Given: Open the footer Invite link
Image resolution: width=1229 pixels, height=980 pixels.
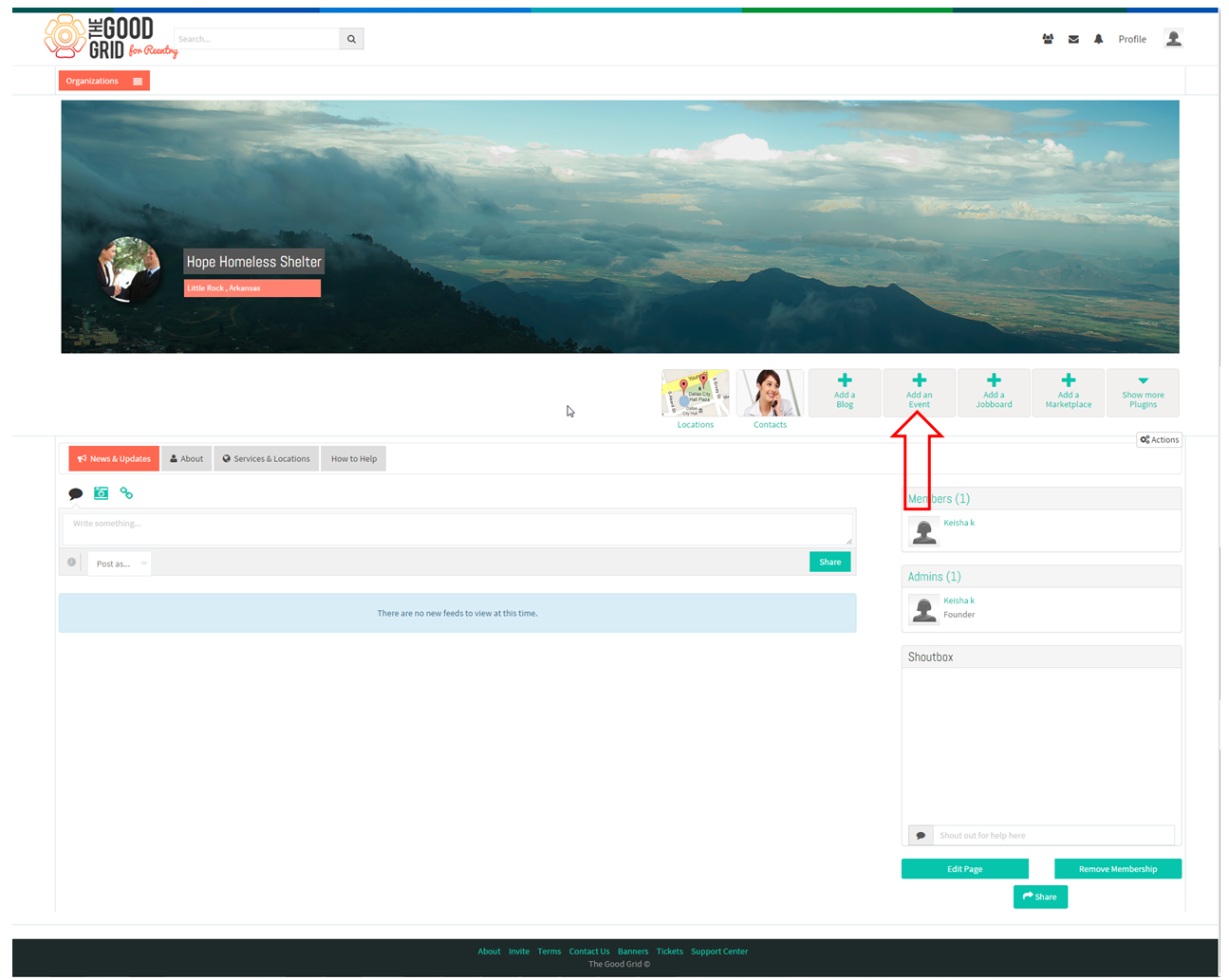Looking at the screenshot, I should point(519,952).
